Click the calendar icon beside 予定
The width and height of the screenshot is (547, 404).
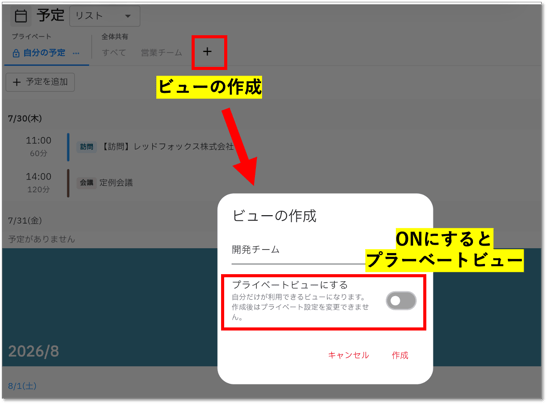coord(21,16)
